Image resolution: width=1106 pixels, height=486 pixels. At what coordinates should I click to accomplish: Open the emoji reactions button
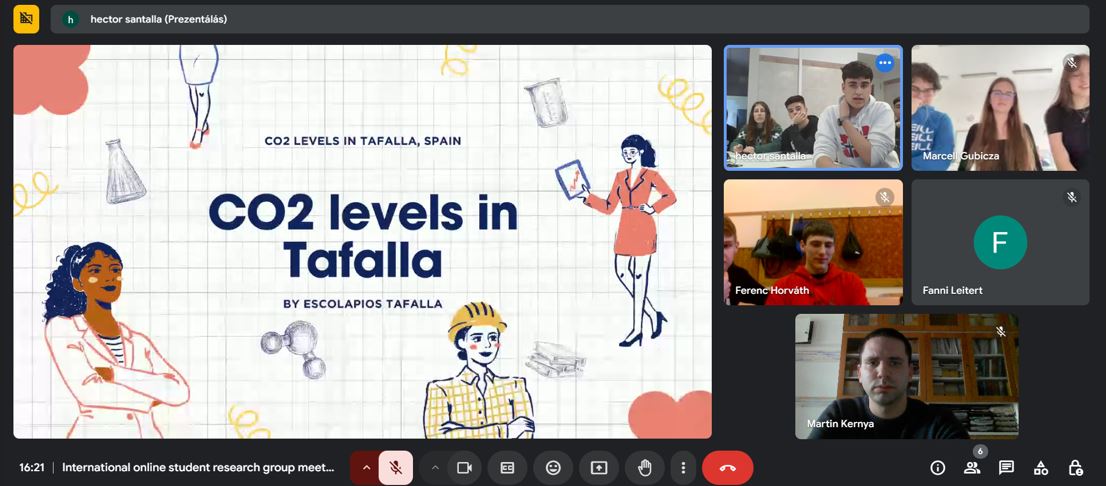[x=553, y=468]
